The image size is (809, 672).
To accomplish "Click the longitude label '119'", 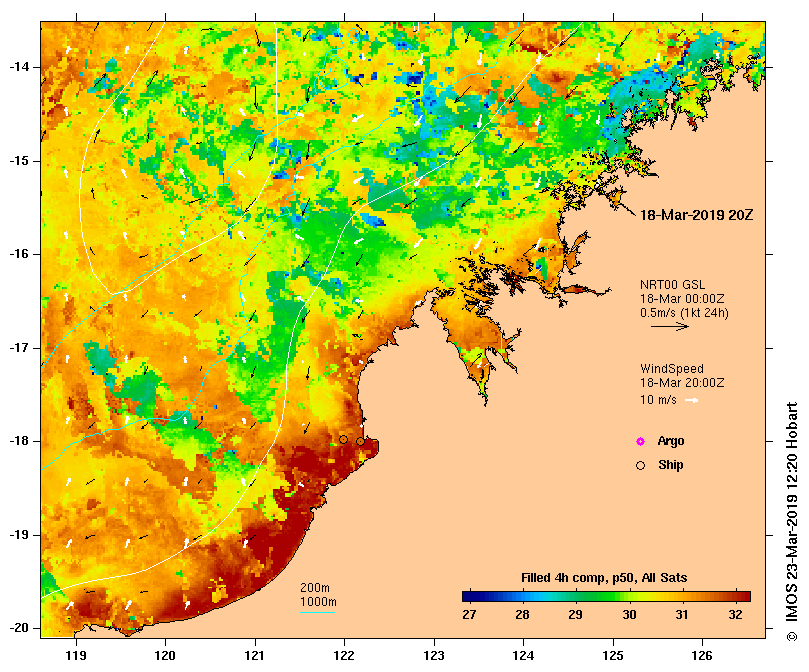I will point(76,656).
